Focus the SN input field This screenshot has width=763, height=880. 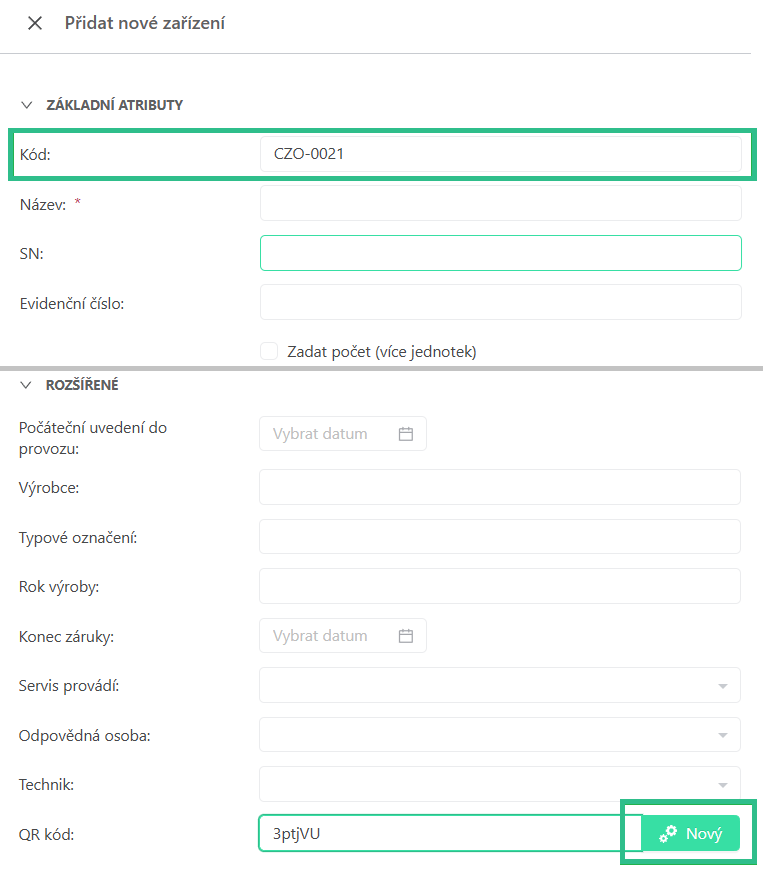coord(500,253)
